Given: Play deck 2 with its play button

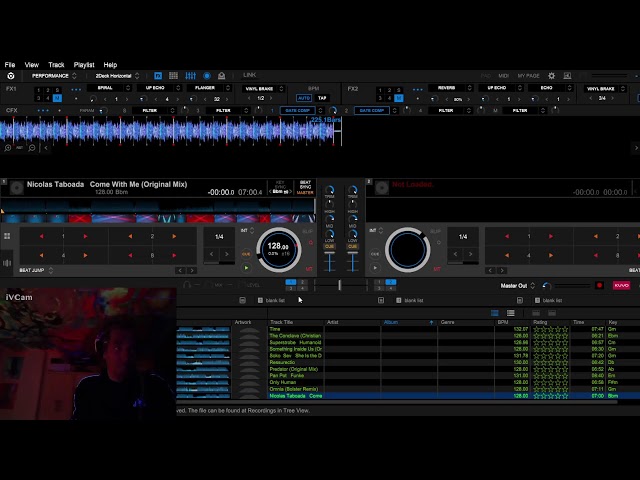Looking at the screenshot, I should point(375,268).
